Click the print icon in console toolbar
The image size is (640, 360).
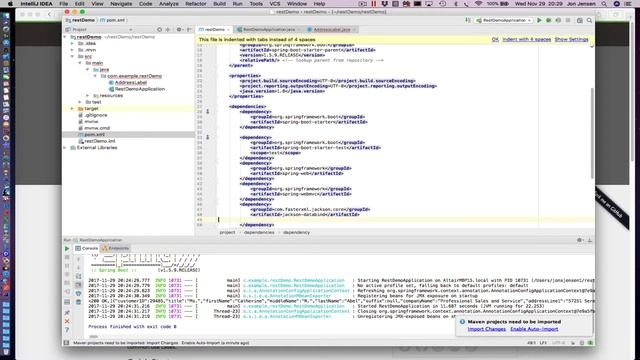[78, 293]
